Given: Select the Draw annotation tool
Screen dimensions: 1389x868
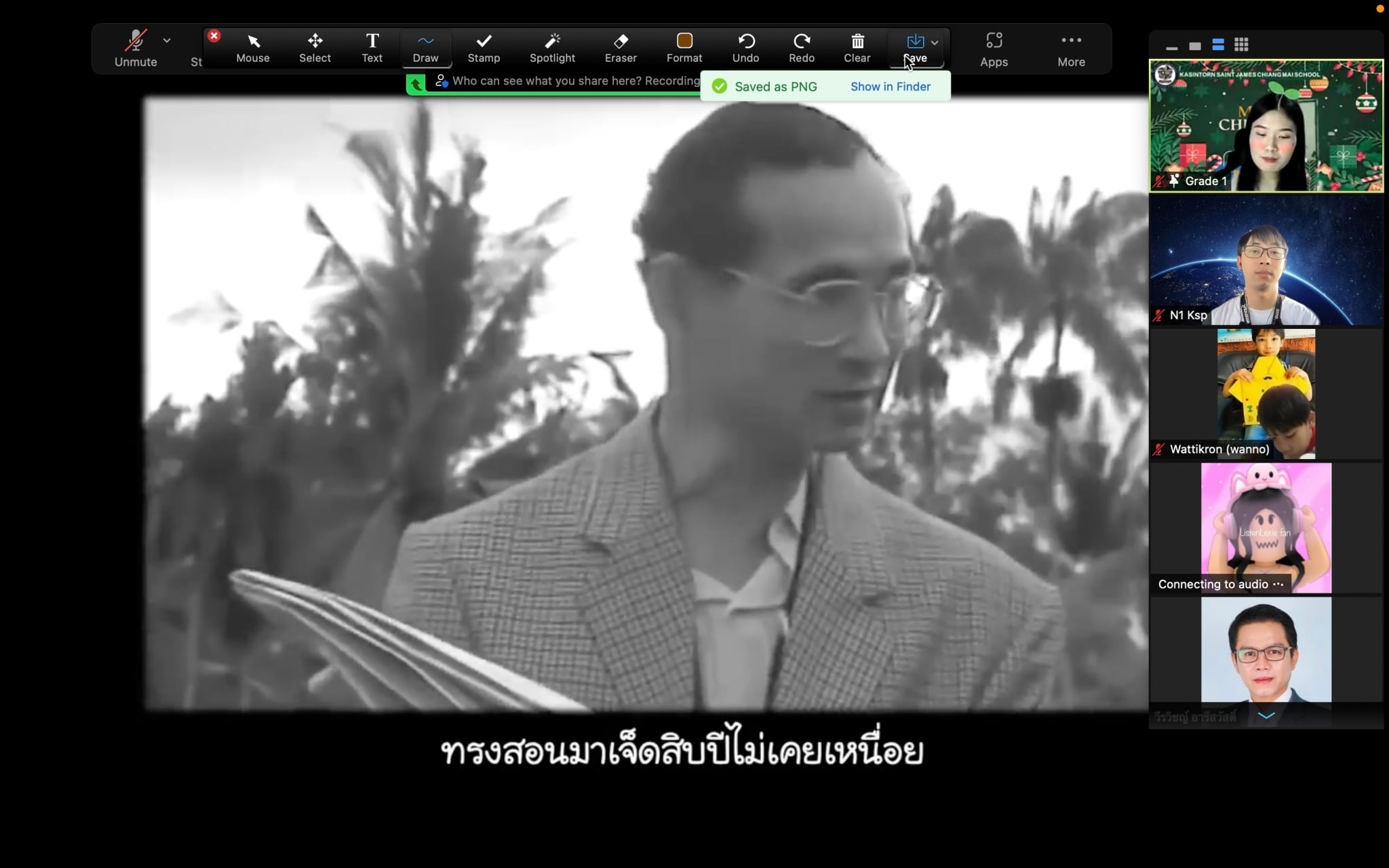Looking at the screenshot, I should (x=425, y=47).
